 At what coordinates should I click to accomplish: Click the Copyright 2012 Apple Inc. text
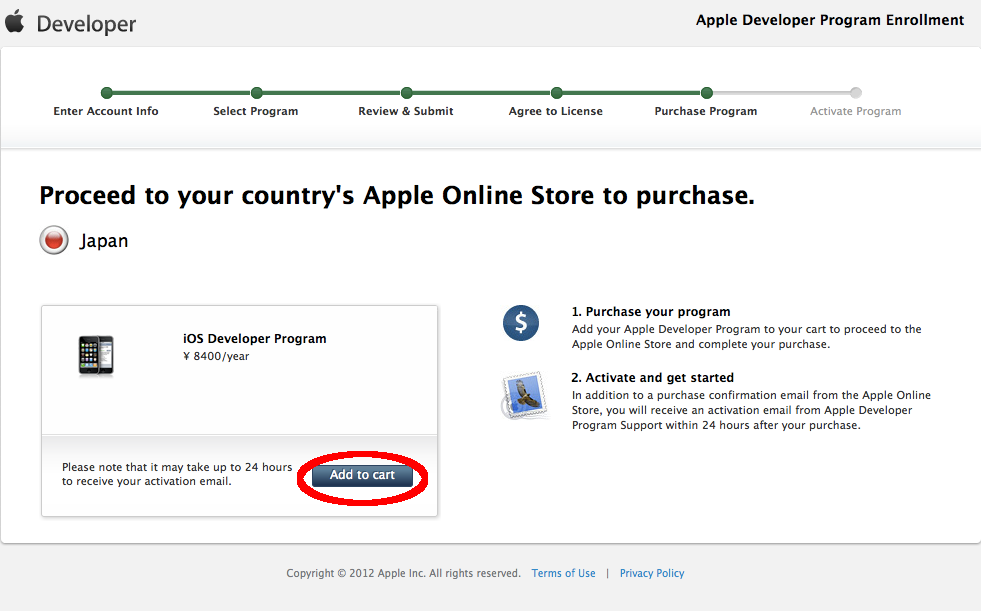coord(404,573)
